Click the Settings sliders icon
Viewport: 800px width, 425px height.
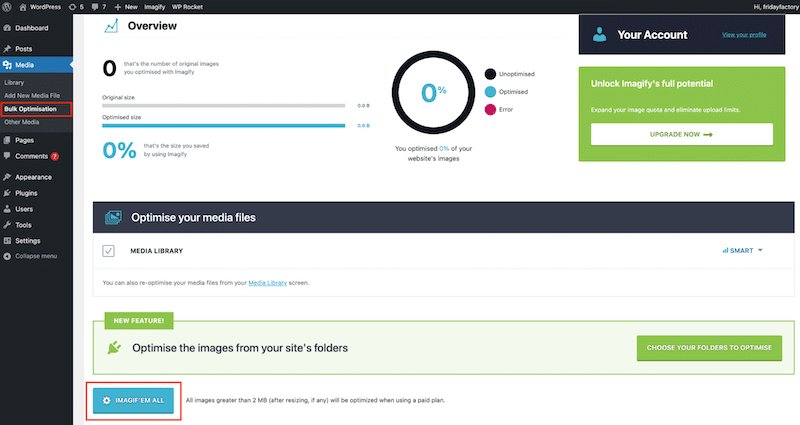pos(7,240)
